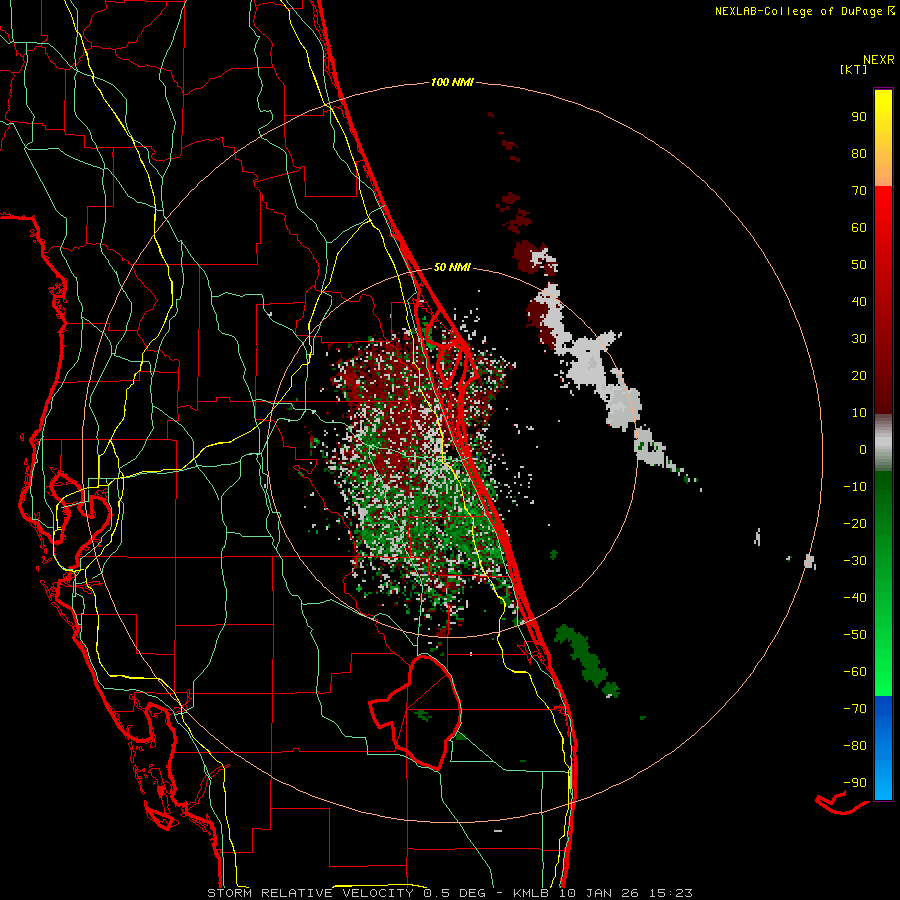
Task: Pick the blue bottom segment of color bar
Action: 883,748
